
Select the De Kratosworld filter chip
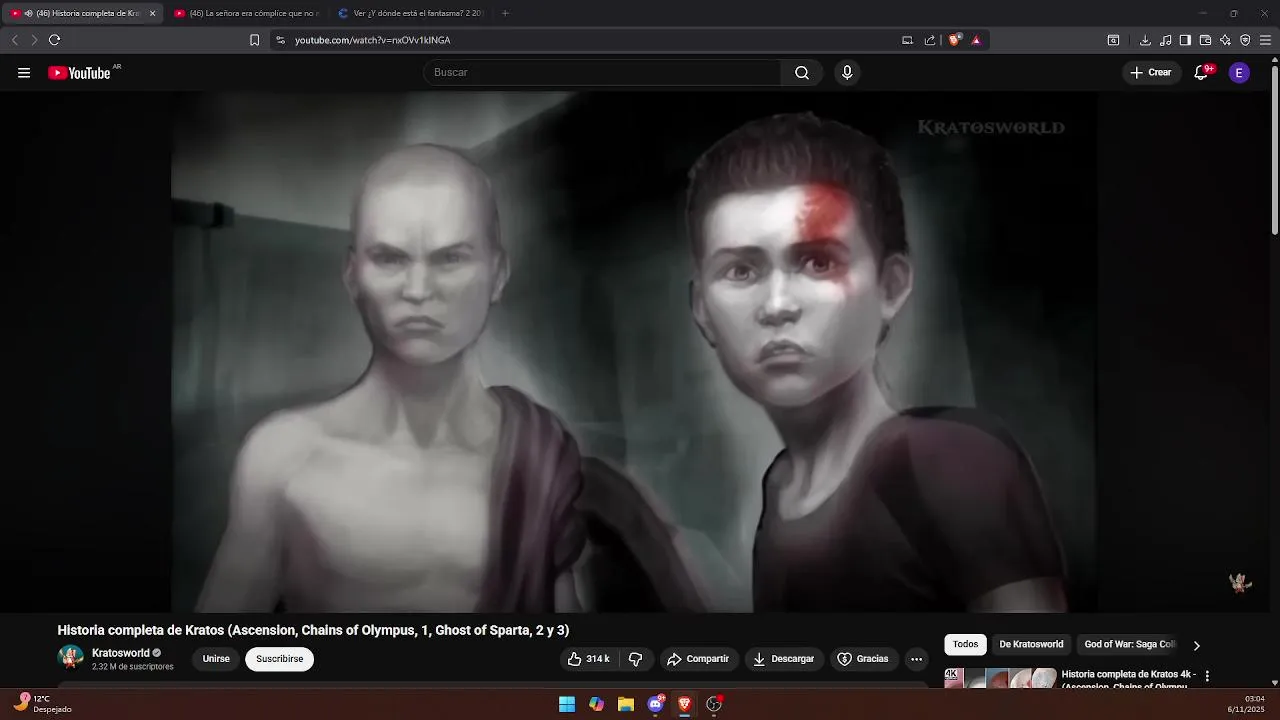click(x=1031, y=645)
